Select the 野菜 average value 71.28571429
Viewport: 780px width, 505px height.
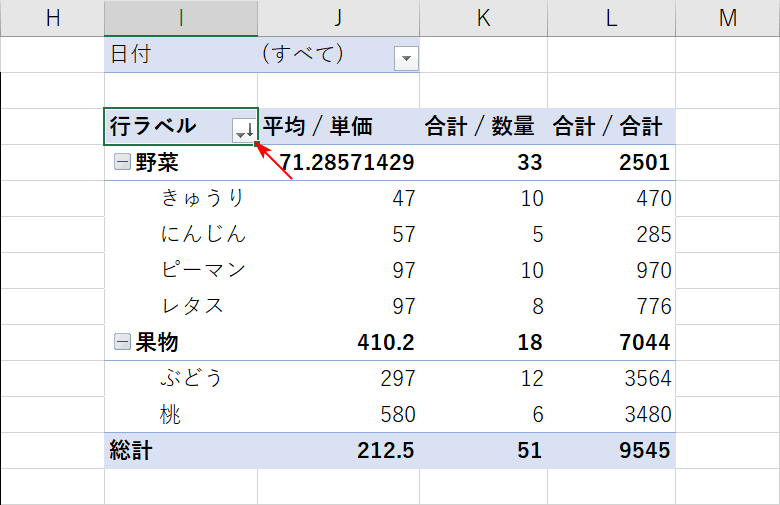click(x=346, y=162)
